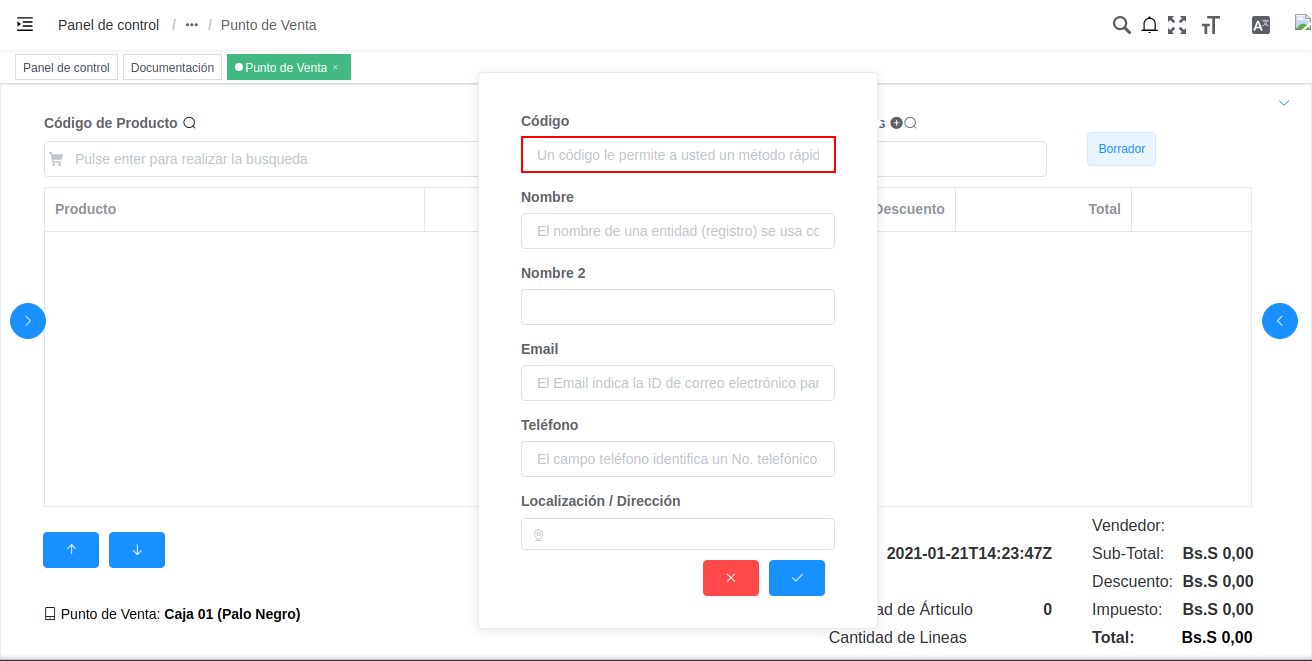Open notifications via the bell icon

[x=1149, y=24]
